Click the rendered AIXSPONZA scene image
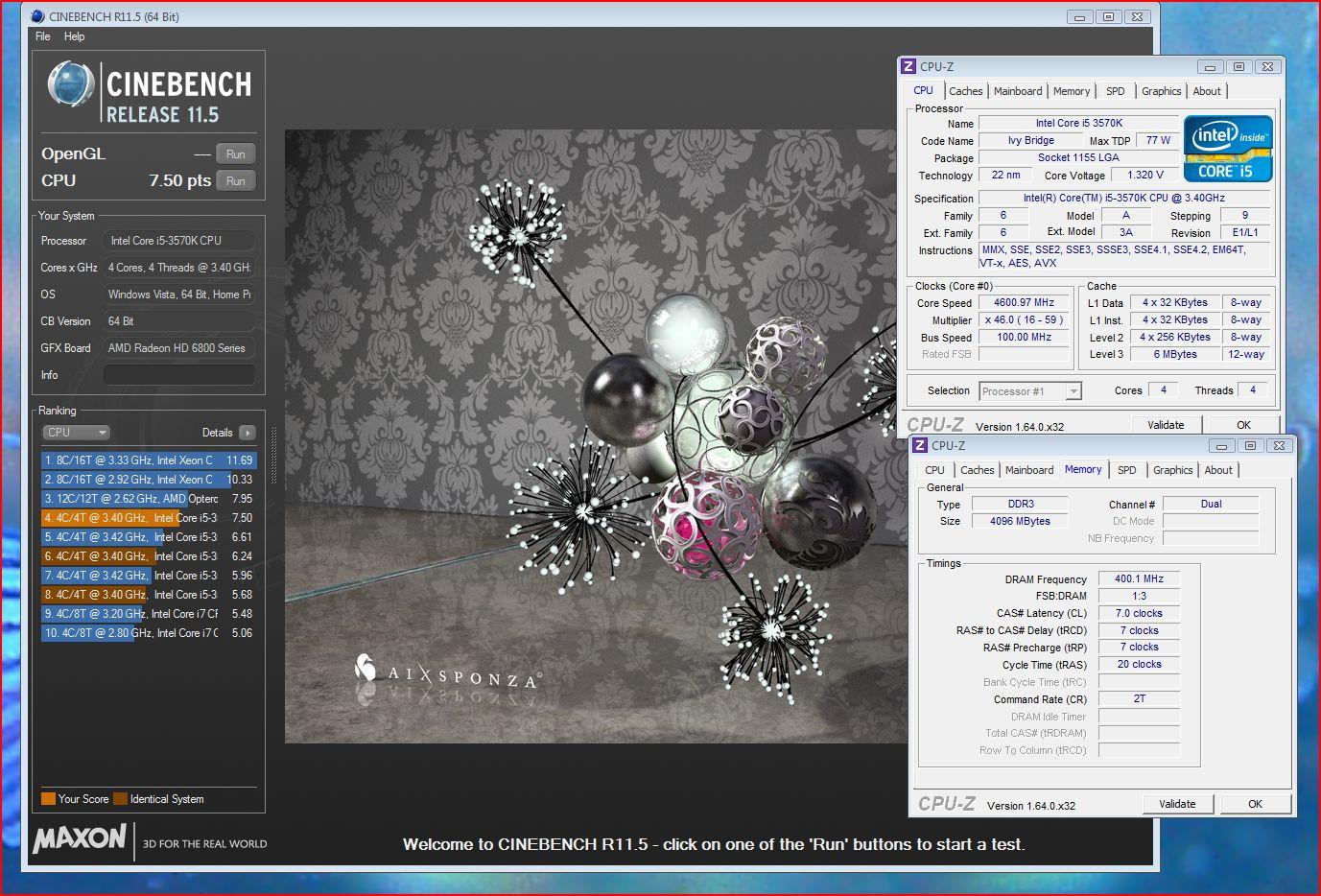This screenshot has height=896, width=1321. [596, 436]
